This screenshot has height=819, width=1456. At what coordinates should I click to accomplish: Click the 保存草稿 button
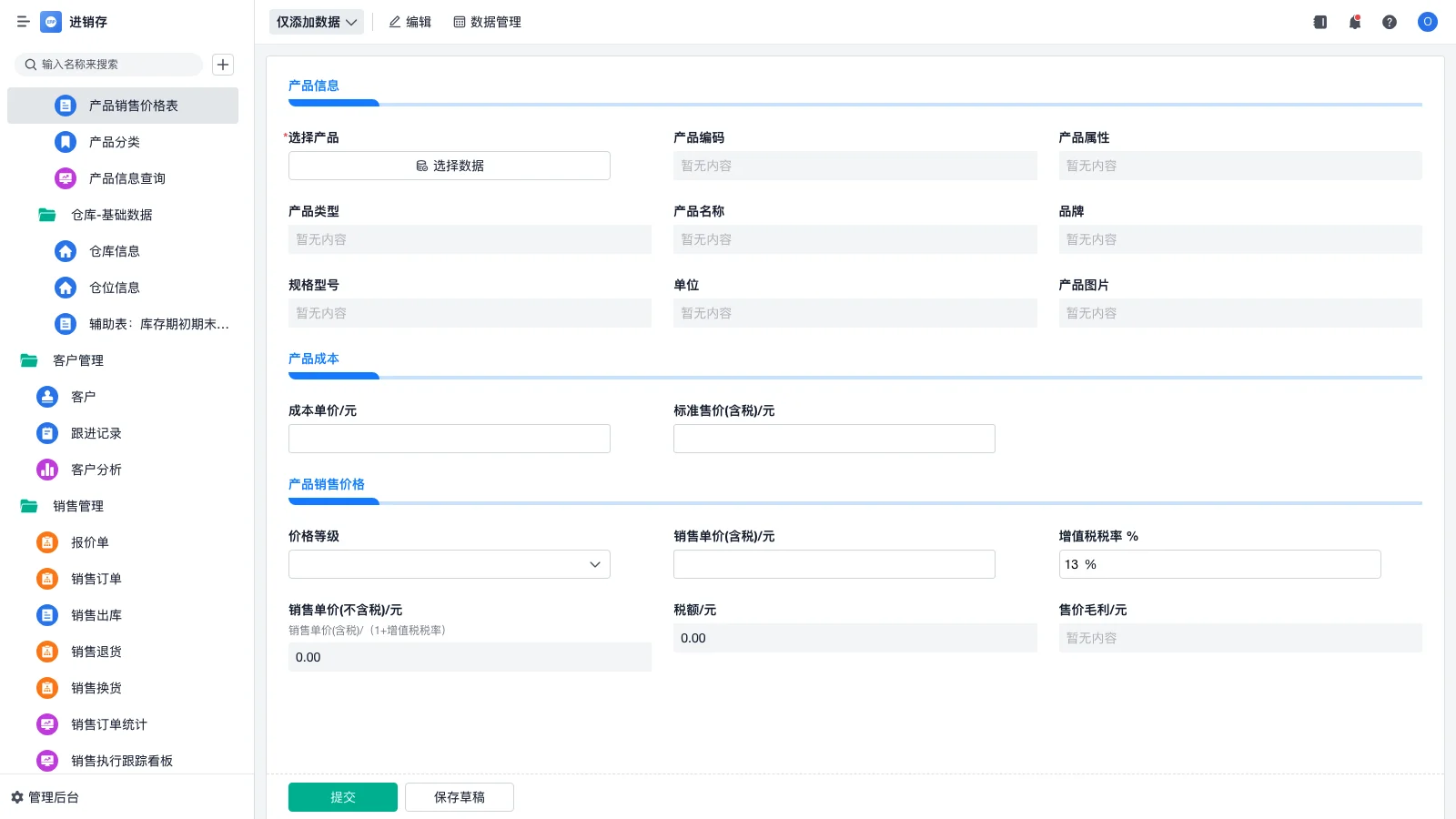460,797
